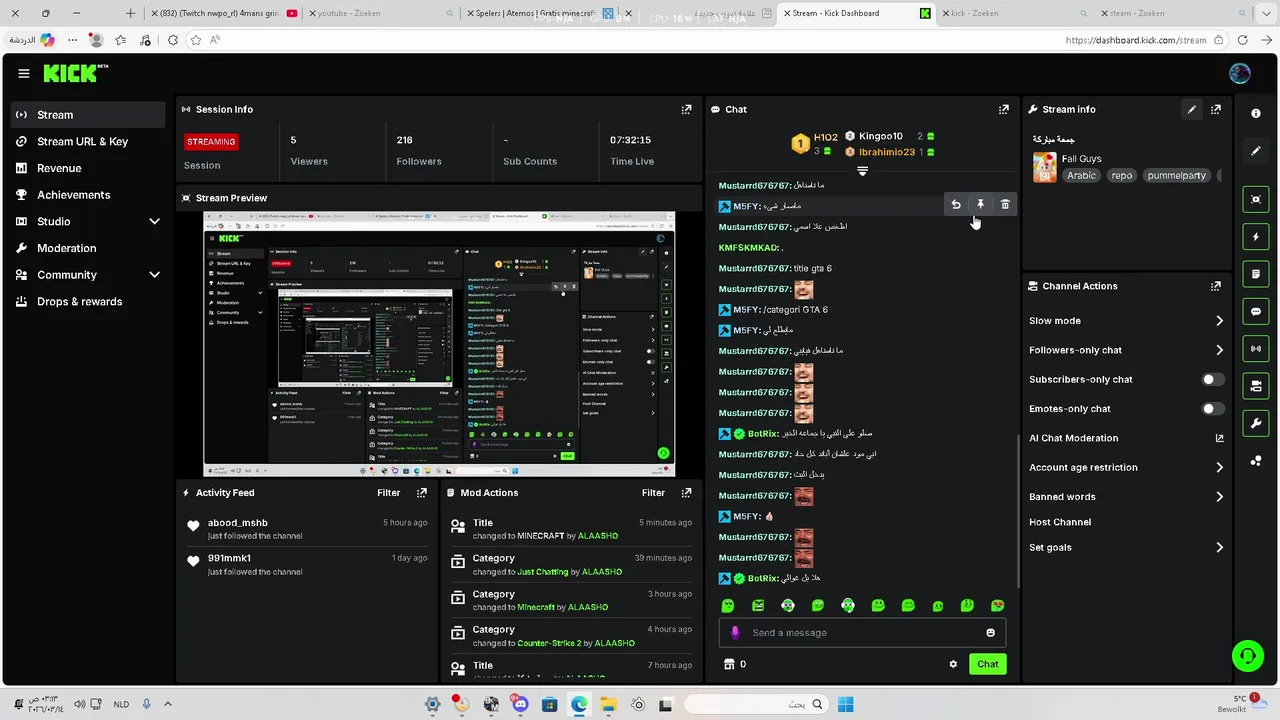Pop out the Channel Actions panel
Screen dimensions: 1280x720
[1216, 286]
